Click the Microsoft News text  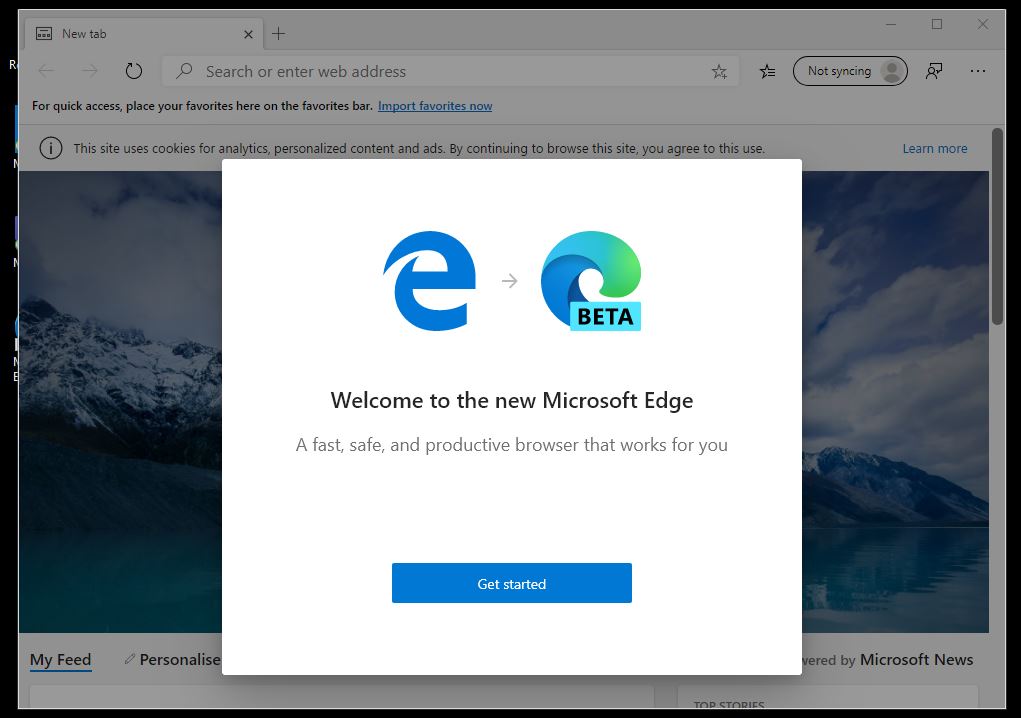point(916,659)
